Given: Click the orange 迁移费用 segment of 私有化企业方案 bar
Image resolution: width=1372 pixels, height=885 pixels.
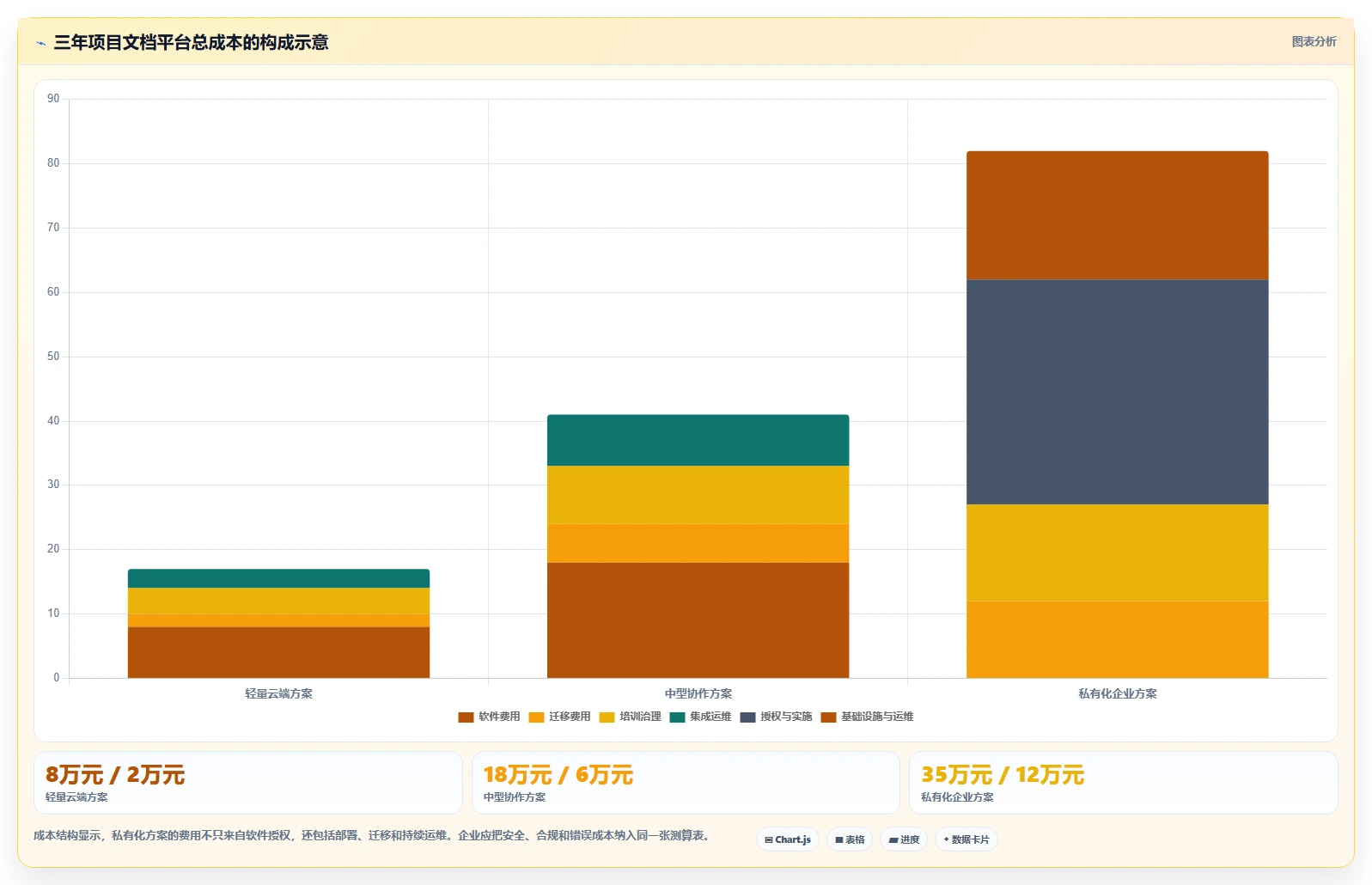Looking at the screenshot, I should tap(1117, 639).
